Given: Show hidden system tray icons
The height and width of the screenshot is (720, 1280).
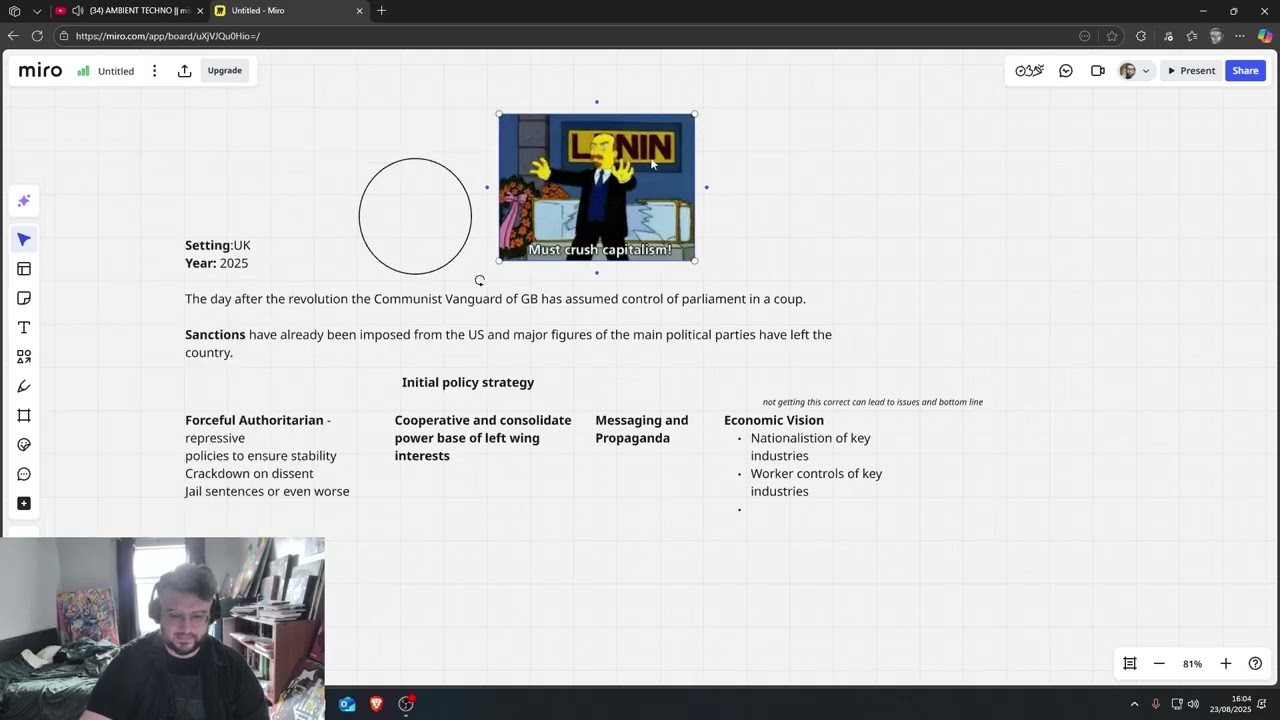Looking at the screenshot, I should pyautogui.click(x=1134, y=704).
